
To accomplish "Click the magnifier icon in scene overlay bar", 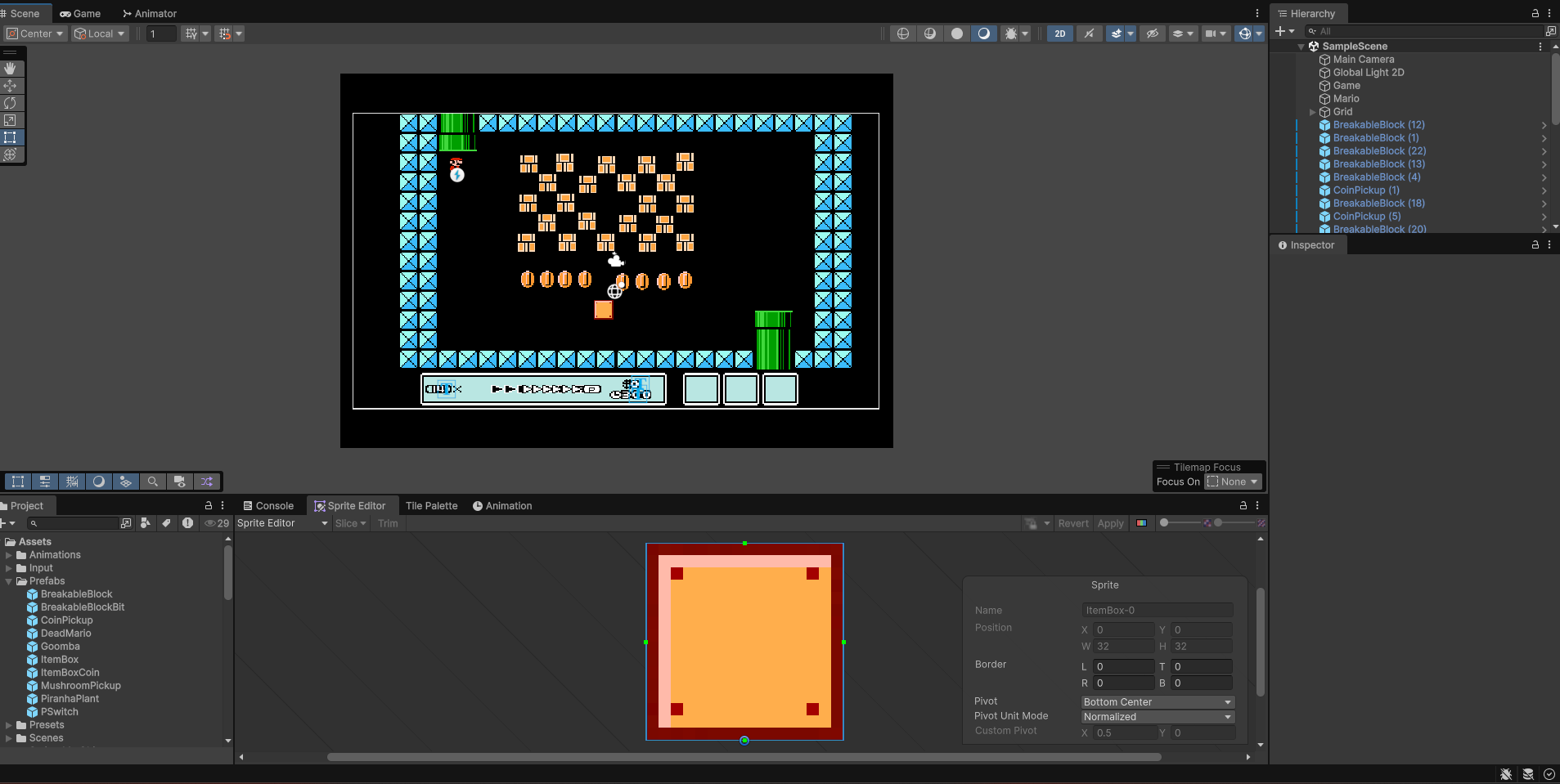I will [x=152, y=482].
